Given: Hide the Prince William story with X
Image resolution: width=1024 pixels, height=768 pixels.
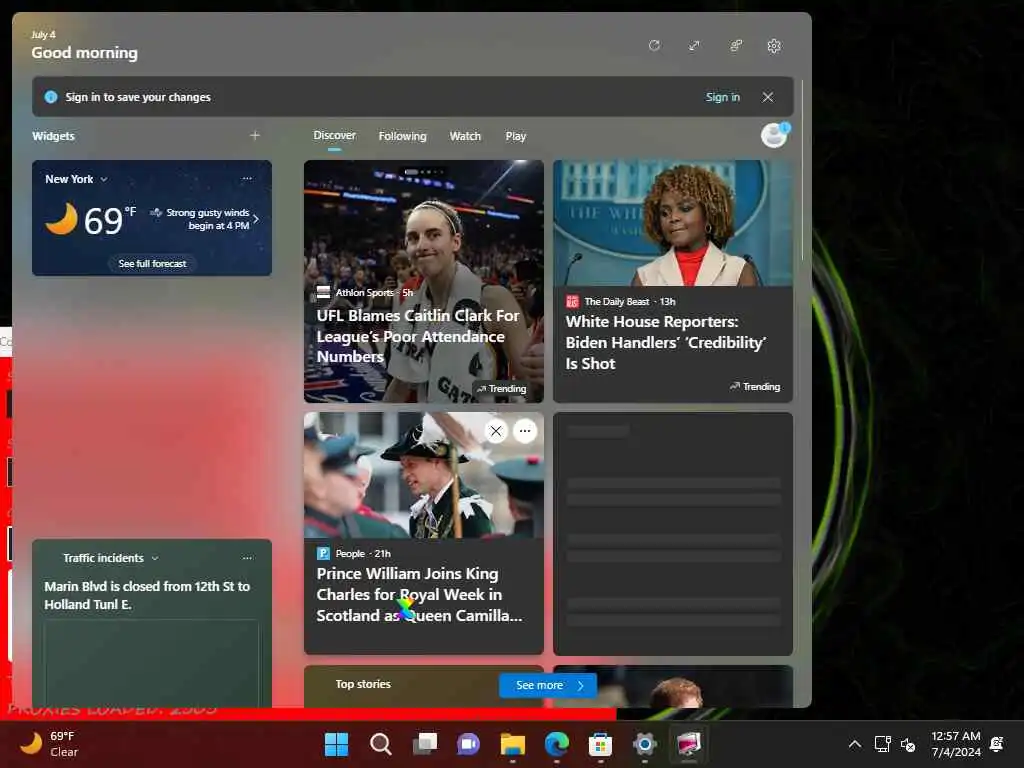Looking at the screenshot, I should click(x=496, y=431).
